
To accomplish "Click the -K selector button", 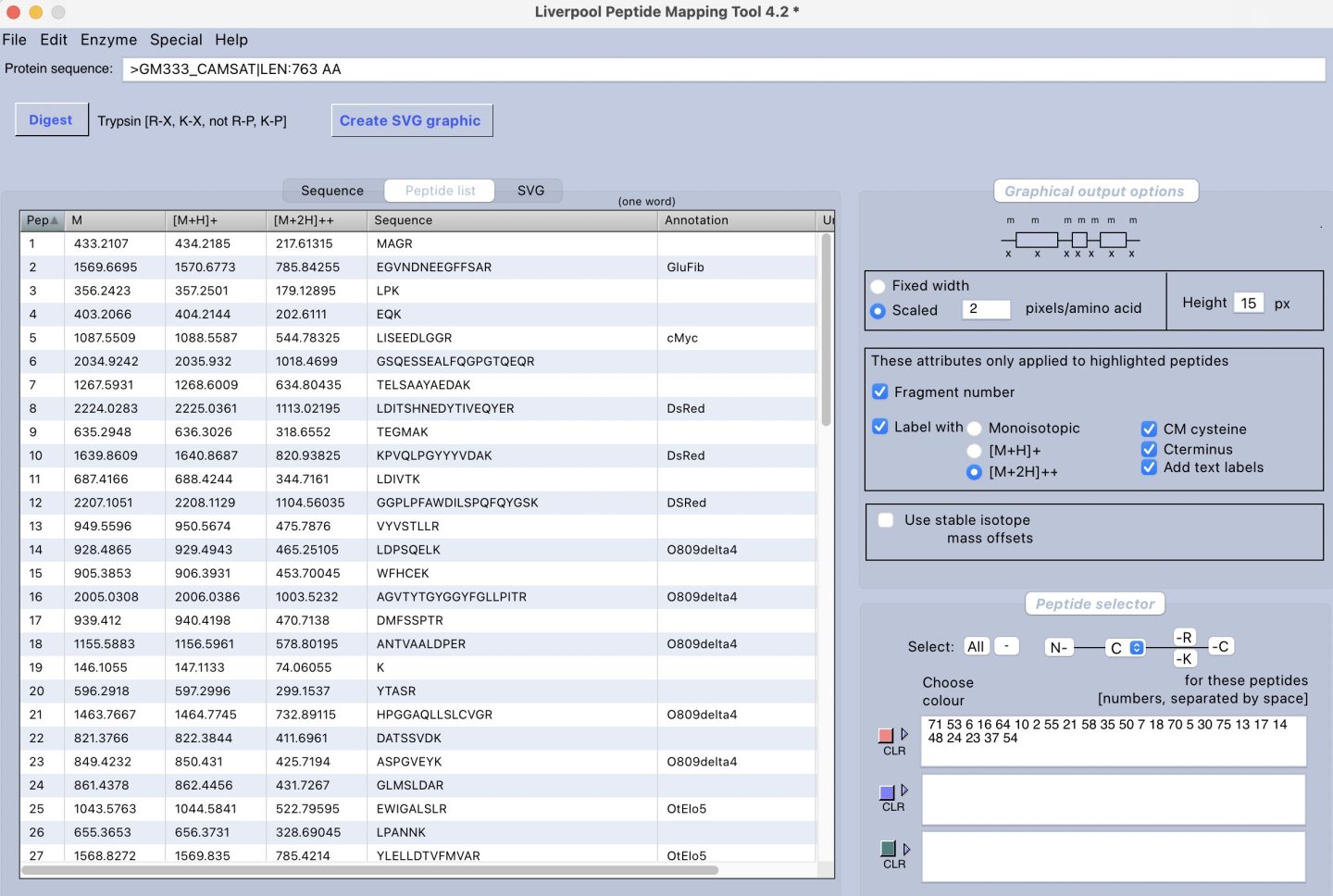I will pos(1184,659).
